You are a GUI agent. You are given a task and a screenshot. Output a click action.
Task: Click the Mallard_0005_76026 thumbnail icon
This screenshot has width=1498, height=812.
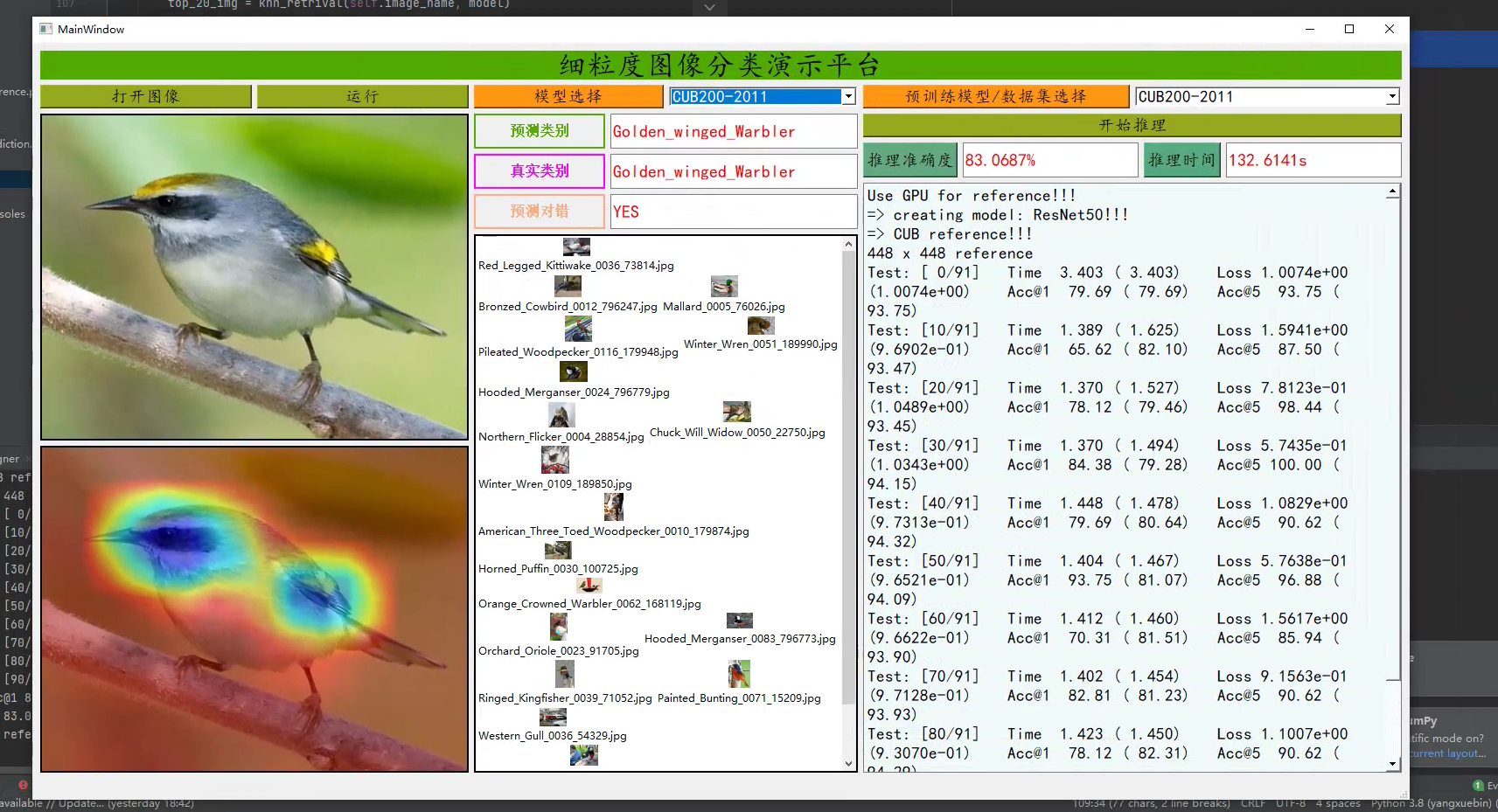pos(723,287)
